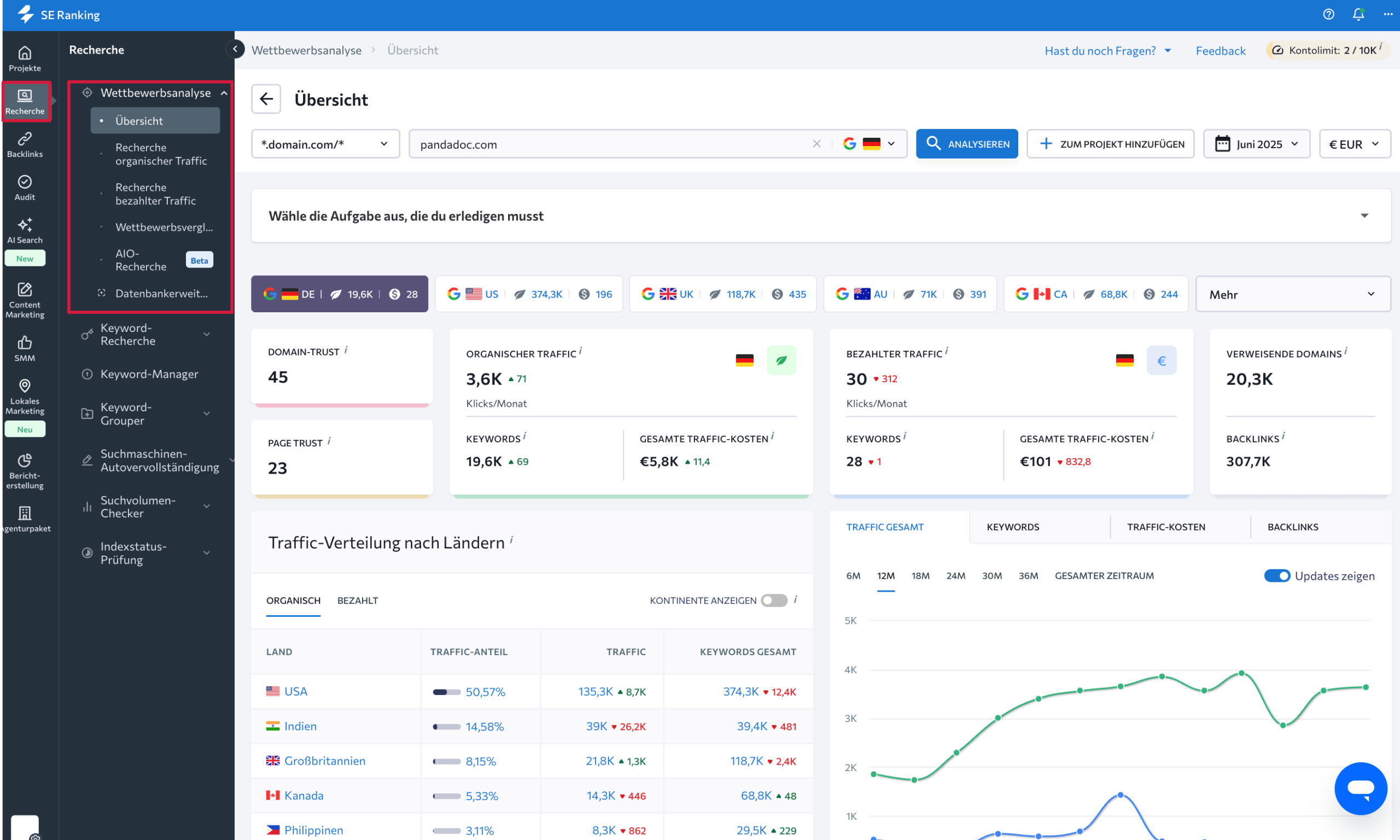Open Lokales Marketing section
The height and width of the screenshot is (840, 1400).
click(x=24, y=397)
